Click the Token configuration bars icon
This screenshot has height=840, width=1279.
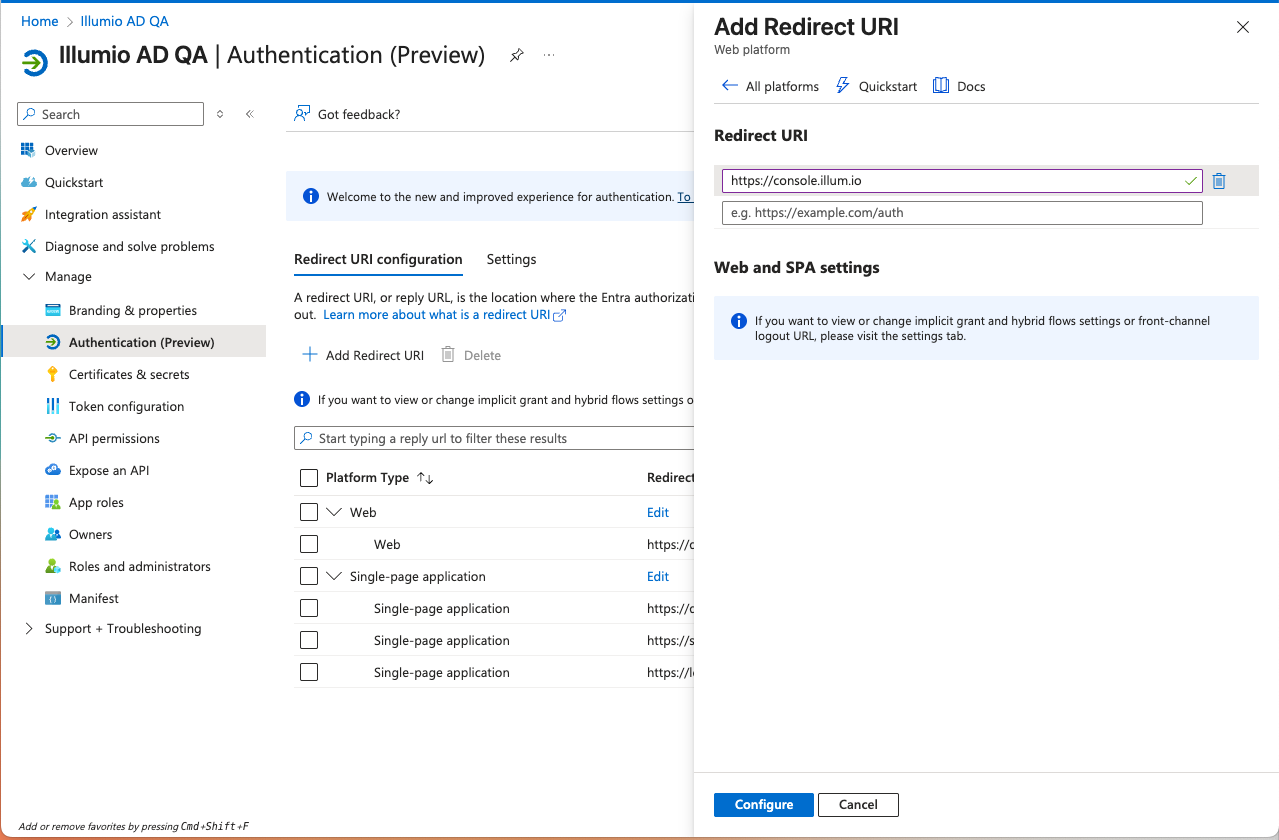[52, 406]
